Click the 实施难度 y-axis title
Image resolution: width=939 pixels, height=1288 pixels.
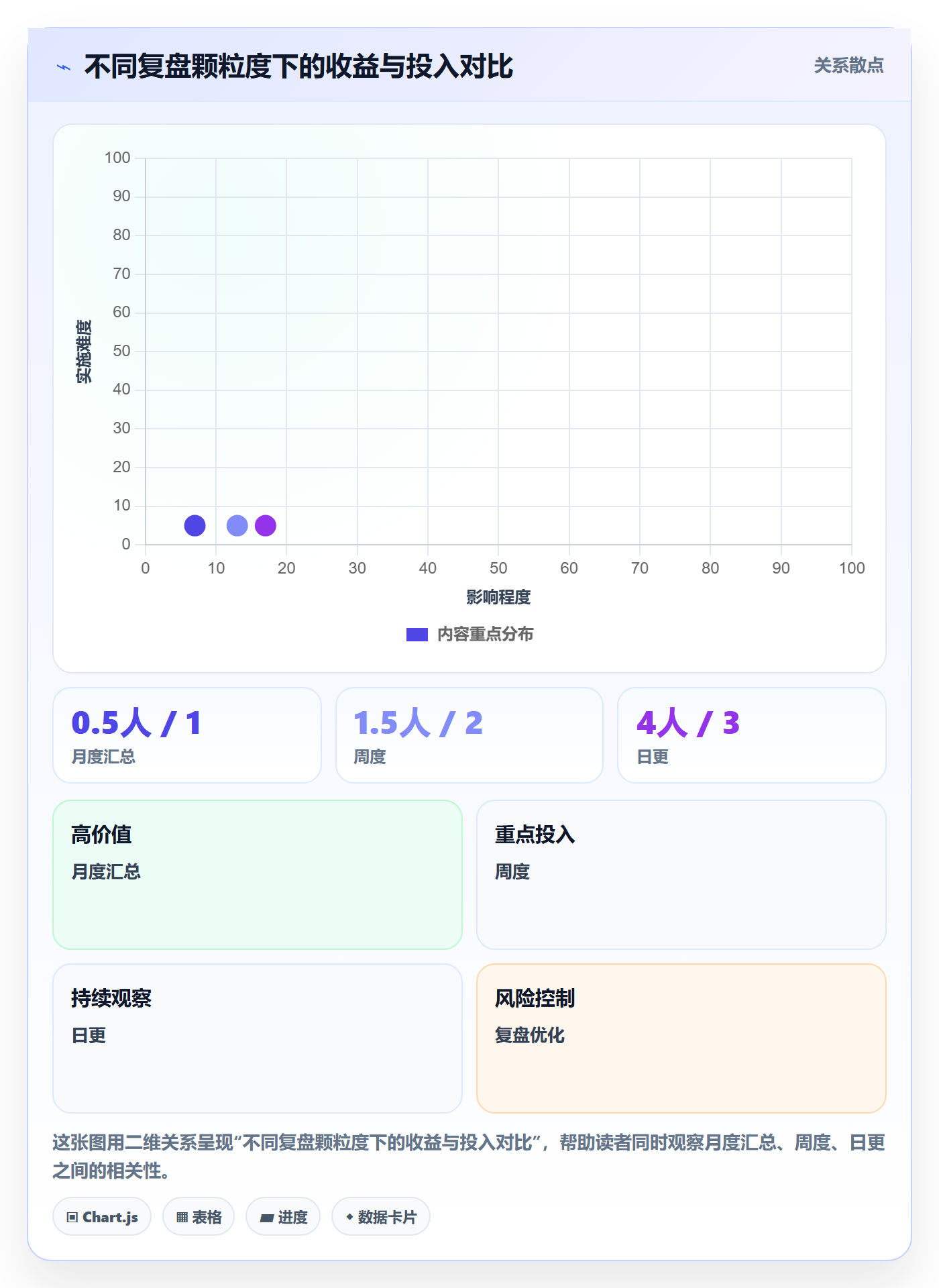pos(84,352)
